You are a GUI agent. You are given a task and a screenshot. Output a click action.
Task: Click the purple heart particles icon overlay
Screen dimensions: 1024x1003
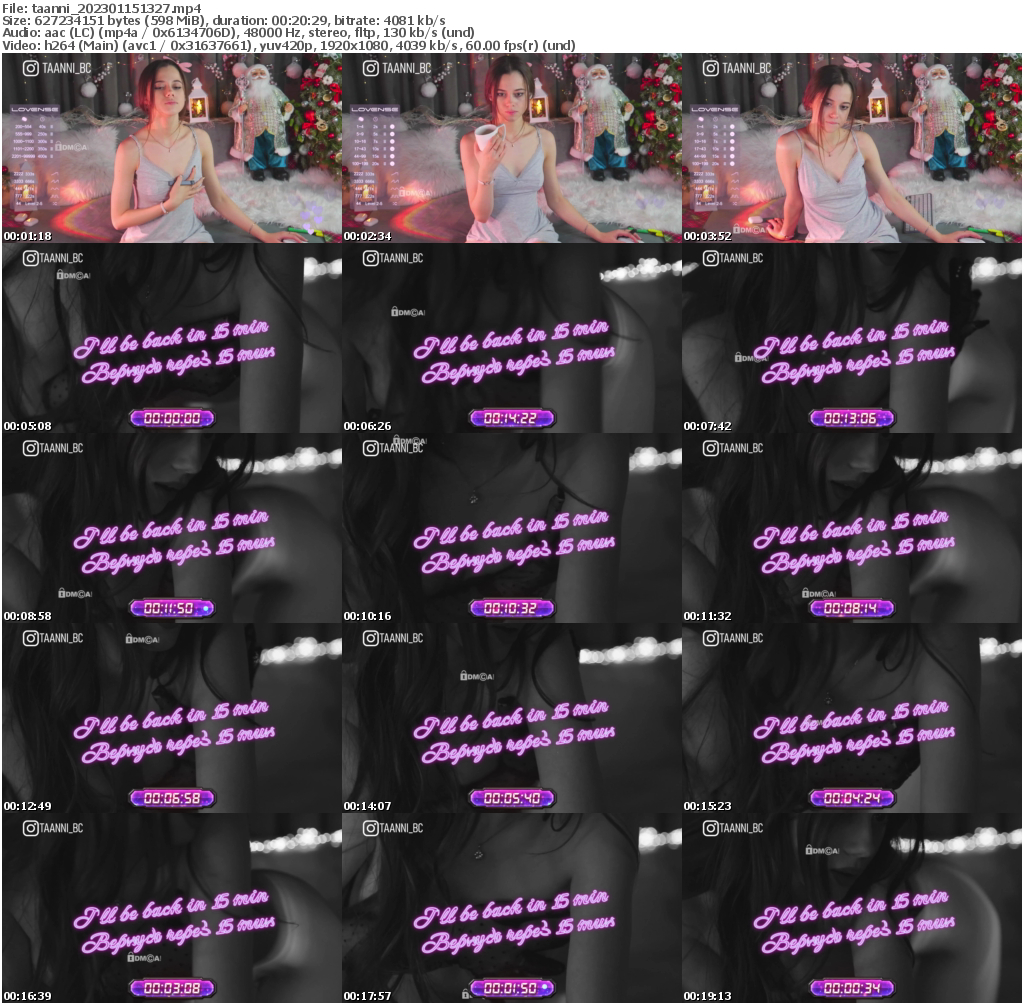(25, 119)
